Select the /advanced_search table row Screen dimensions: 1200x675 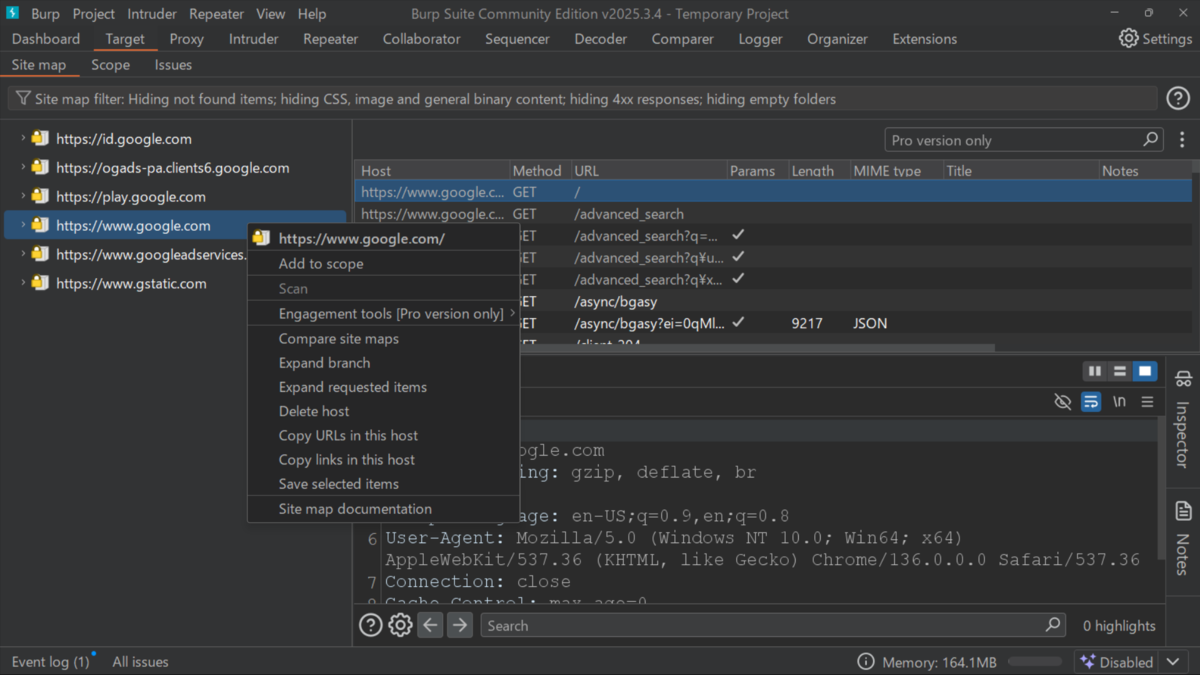pos(773,214)
